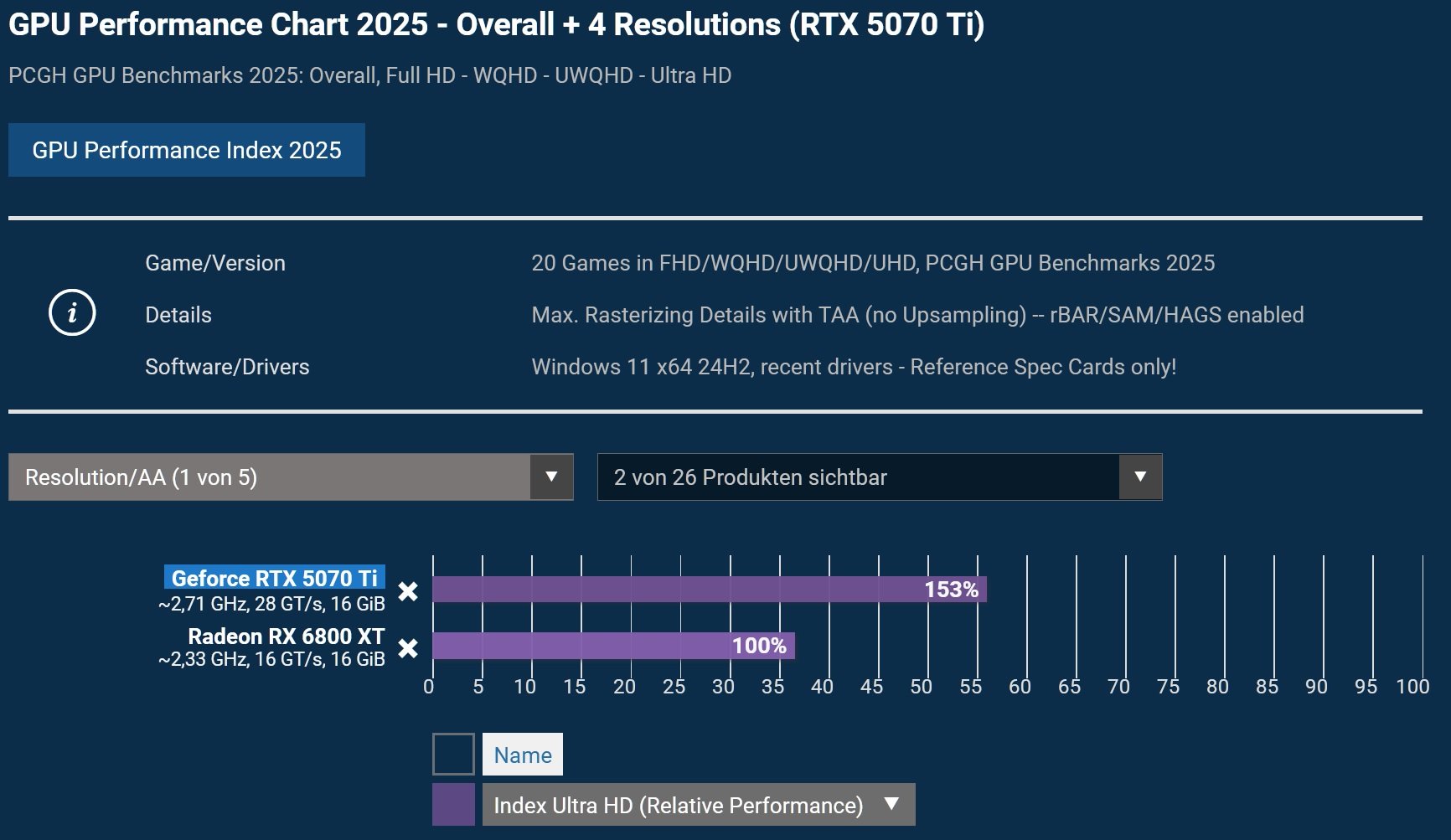
Task: Click the specs '~2,33 GHz, 16 GT/s, 16 GiB'
Action: point(271,659)
